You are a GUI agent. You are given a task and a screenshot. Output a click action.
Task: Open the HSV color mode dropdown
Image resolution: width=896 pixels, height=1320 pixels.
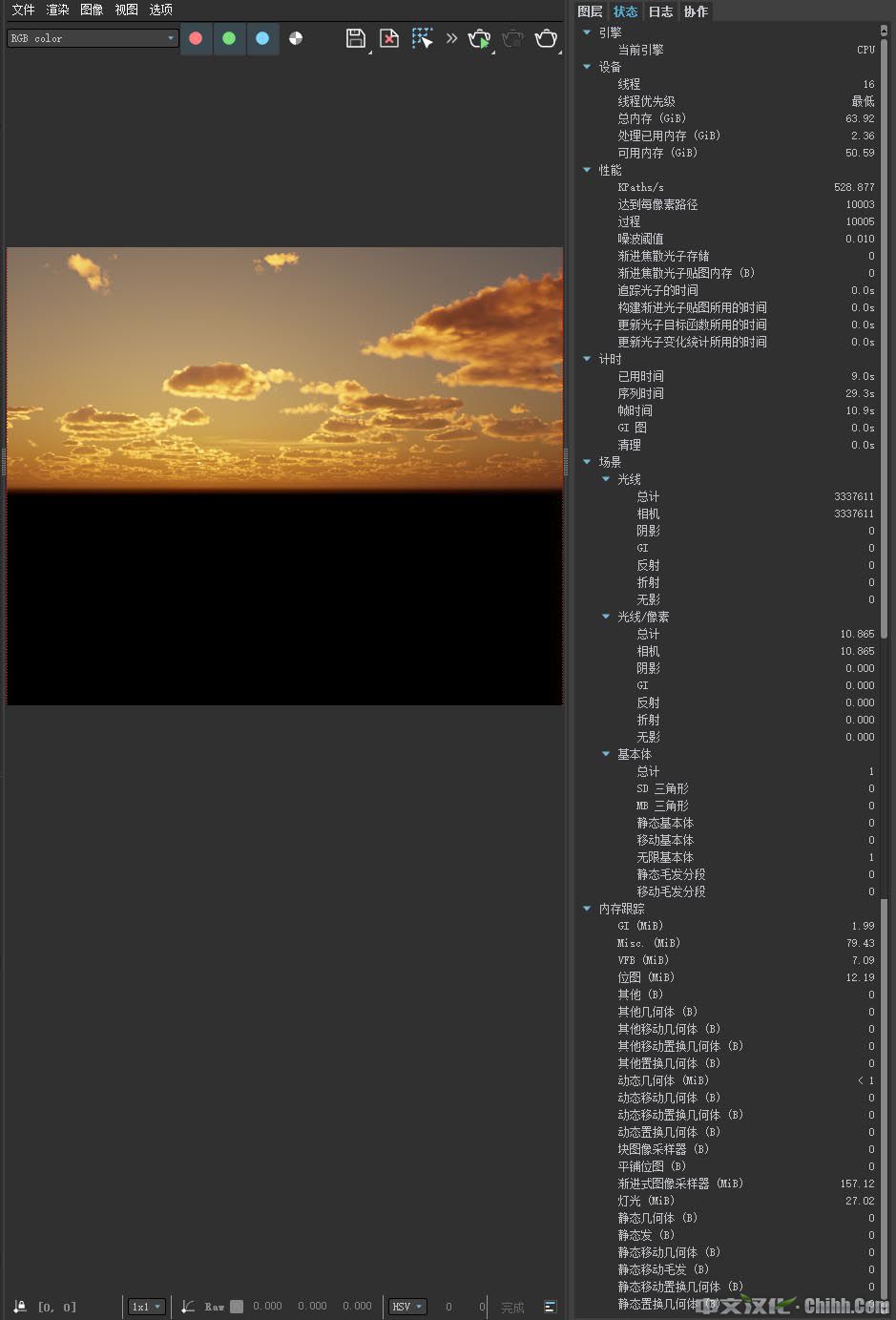[406, 1307]
